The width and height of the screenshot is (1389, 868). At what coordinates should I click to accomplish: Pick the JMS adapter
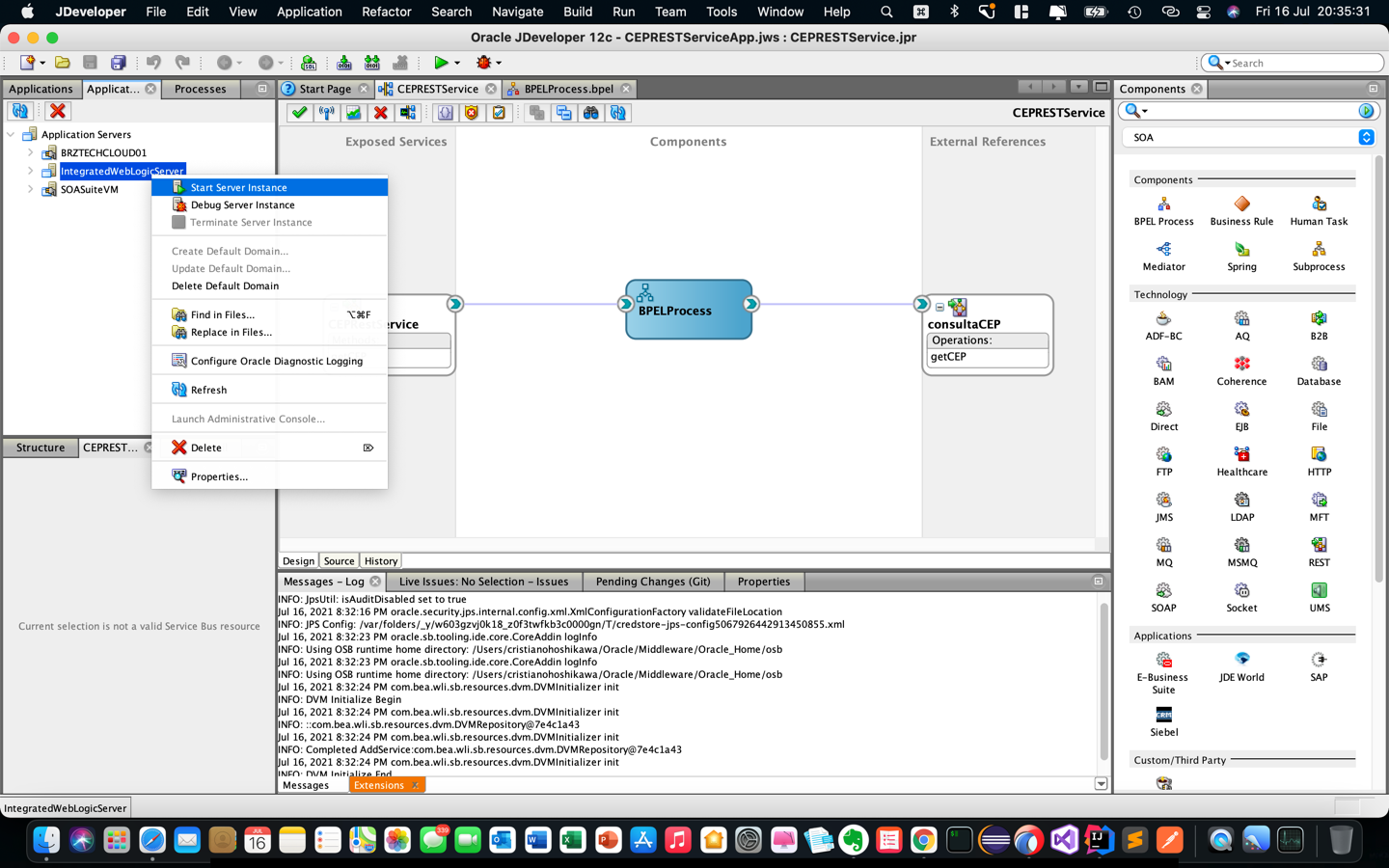click(x=1163, y=500)
